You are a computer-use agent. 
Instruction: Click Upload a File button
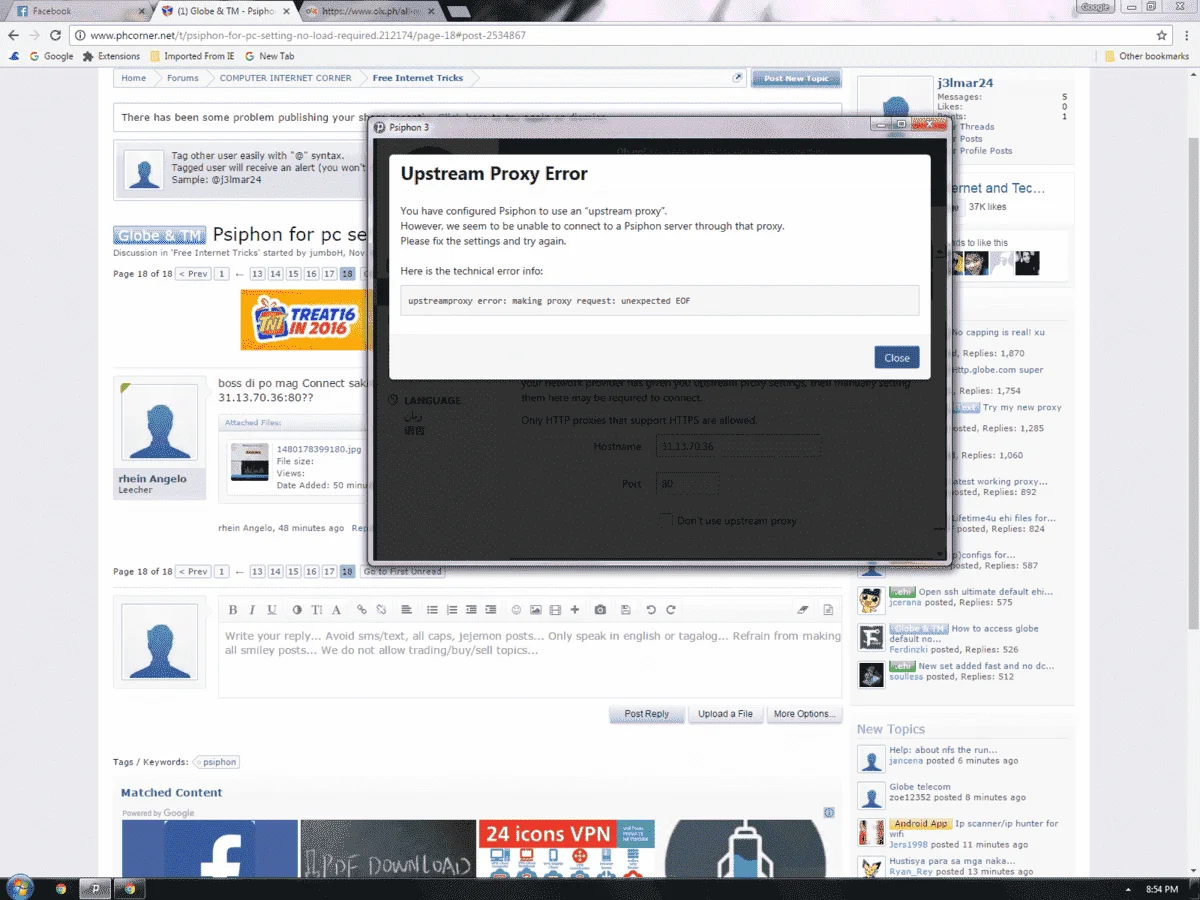725,714
